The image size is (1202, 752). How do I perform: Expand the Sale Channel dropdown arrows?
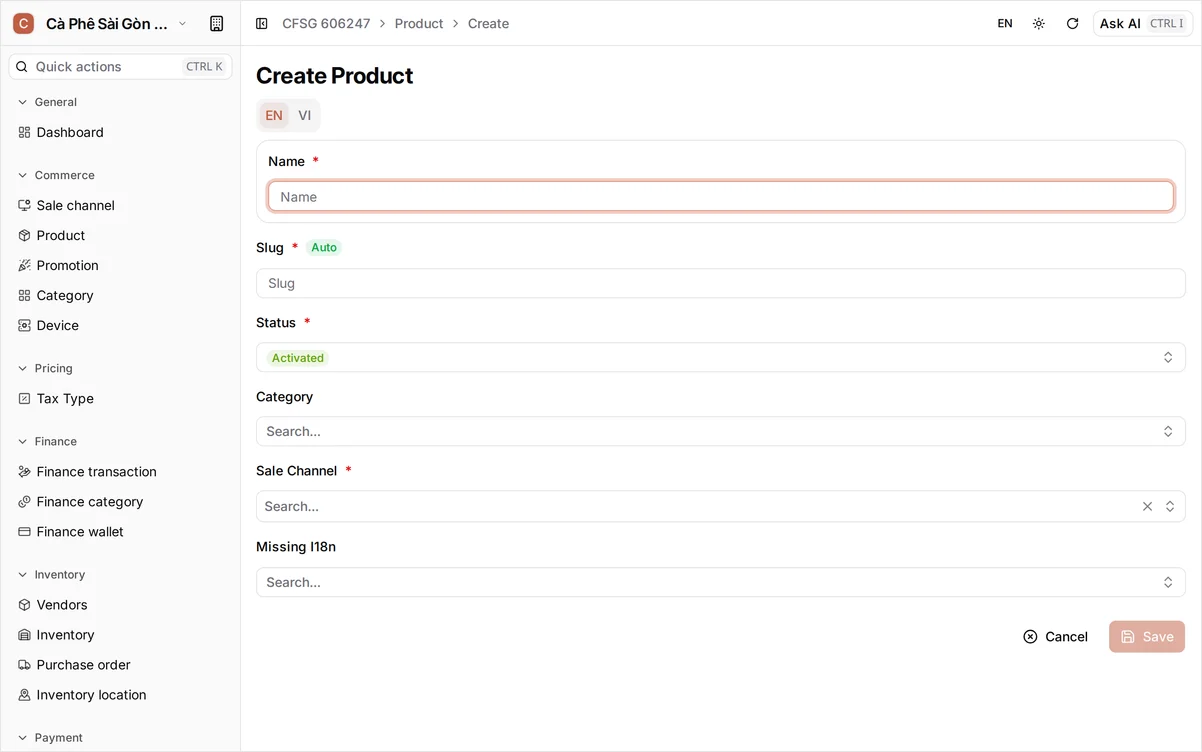1170,506
